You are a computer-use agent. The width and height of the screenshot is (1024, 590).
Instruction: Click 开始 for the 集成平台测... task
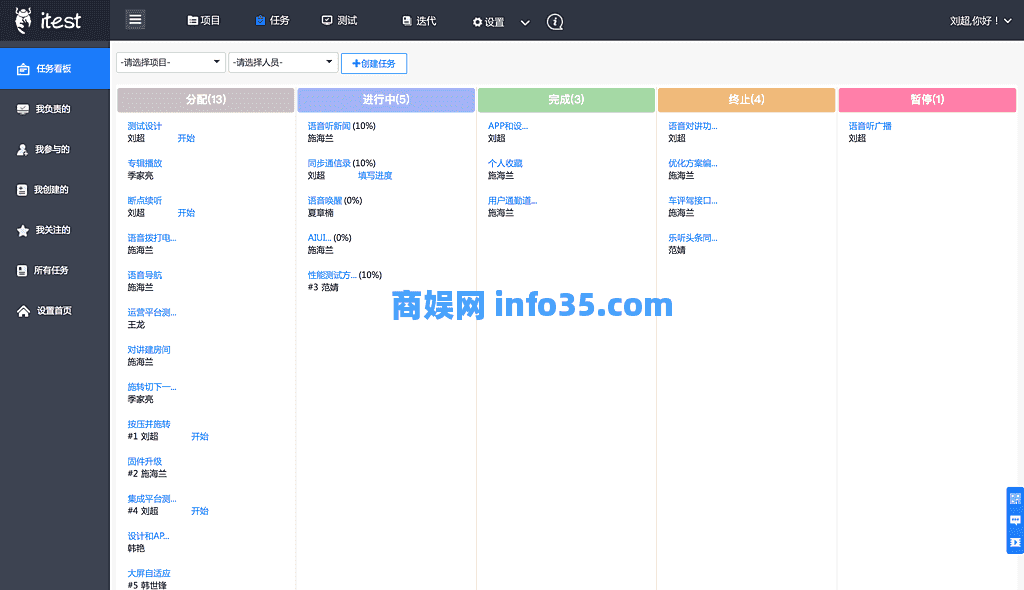click(x=200, y=511)
